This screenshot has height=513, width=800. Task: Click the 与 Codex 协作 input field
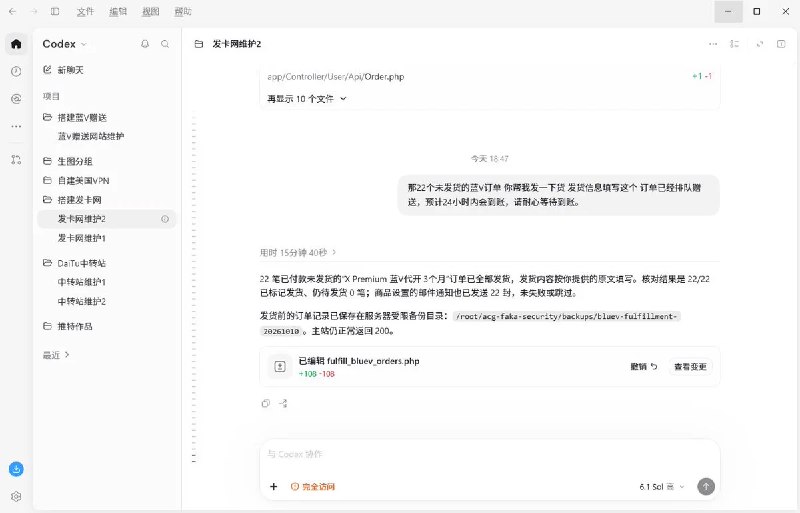490,454
